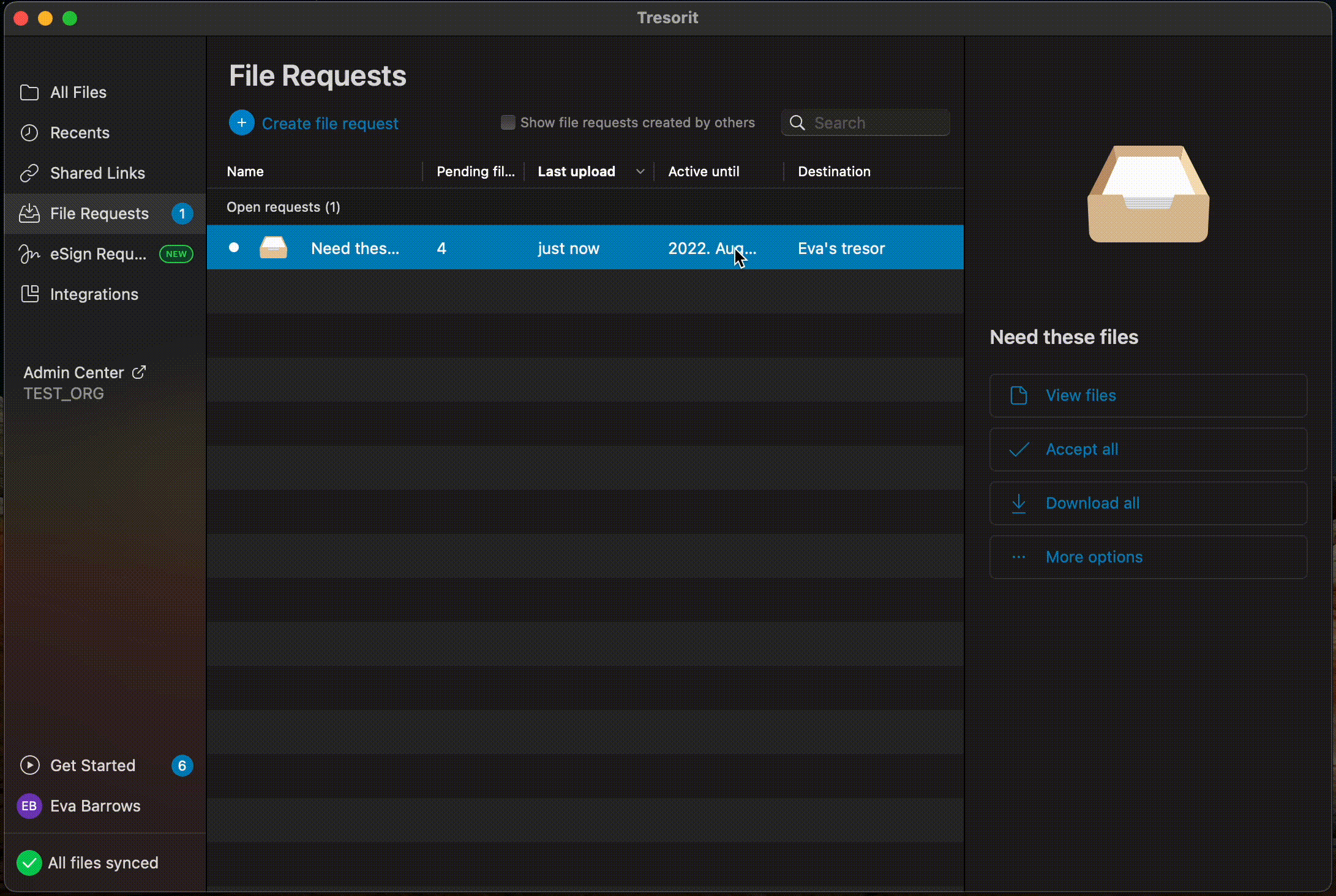Click the File Requests inbox icon in sidebar
This screenshot has width=1336, height=896.
(29, 214)
